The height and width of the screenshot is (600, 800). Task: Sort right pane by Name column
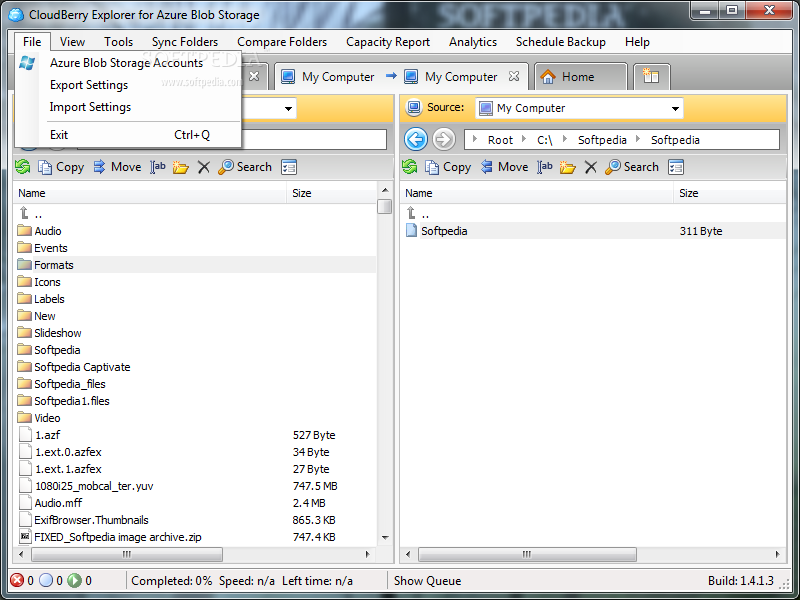point(537,193)
